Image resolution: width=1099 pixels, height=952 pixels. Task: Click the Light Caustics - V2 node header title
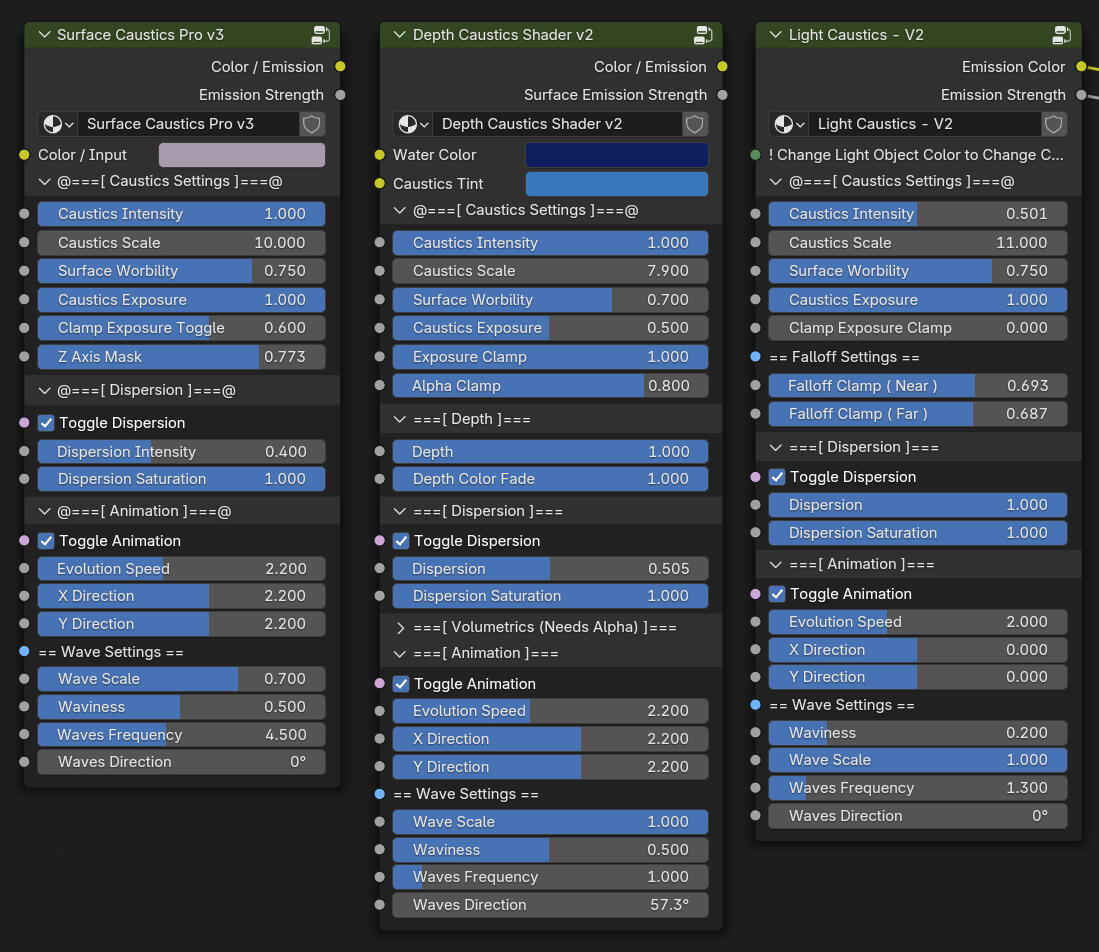click(x=855, y=35)
